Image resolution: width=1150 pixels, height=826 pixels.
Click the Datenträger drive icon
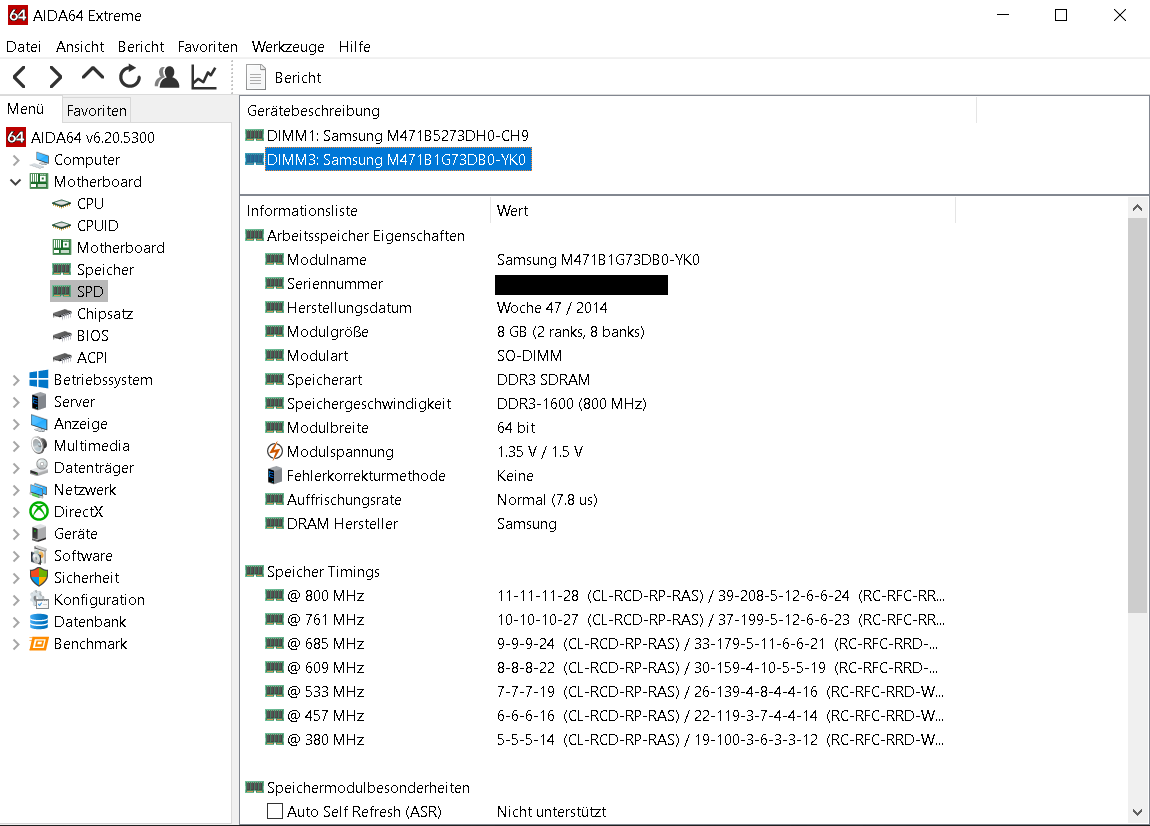39,467
